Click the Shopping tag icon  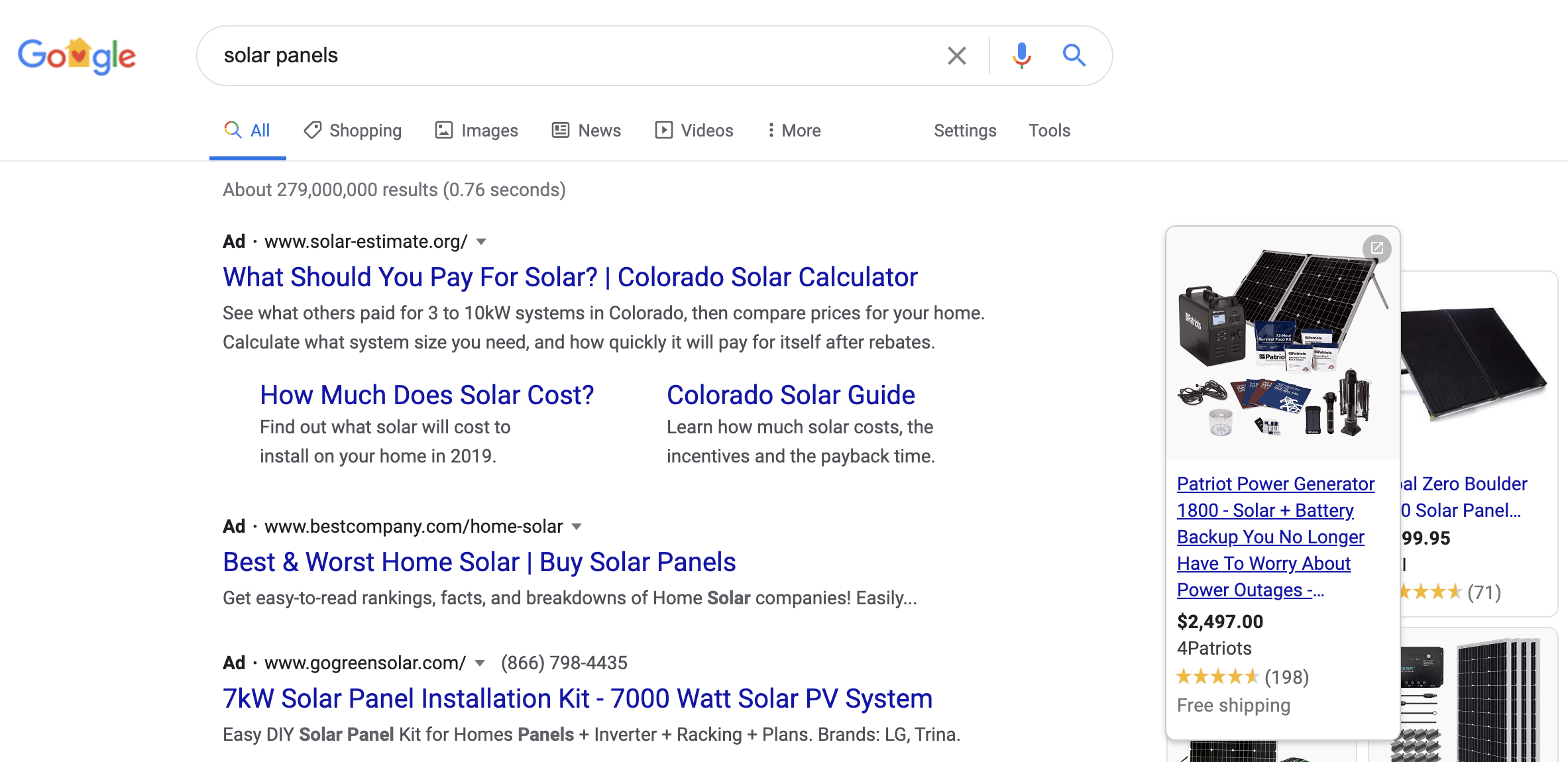(x=312, y=130)
